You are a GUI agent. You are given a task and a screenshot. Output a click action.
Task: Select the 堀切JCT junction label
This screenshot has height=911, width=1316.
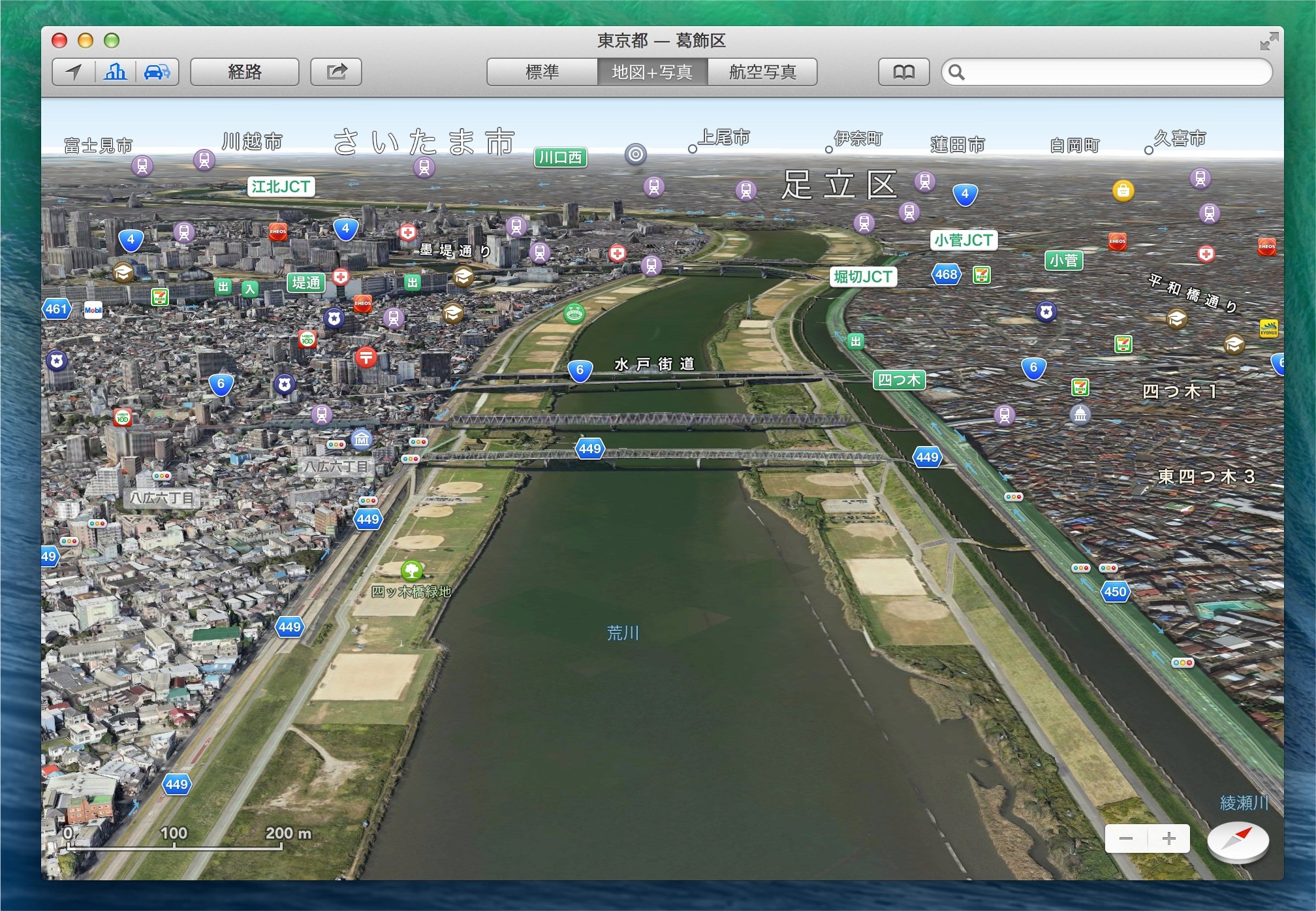click(x=863, y=277)
